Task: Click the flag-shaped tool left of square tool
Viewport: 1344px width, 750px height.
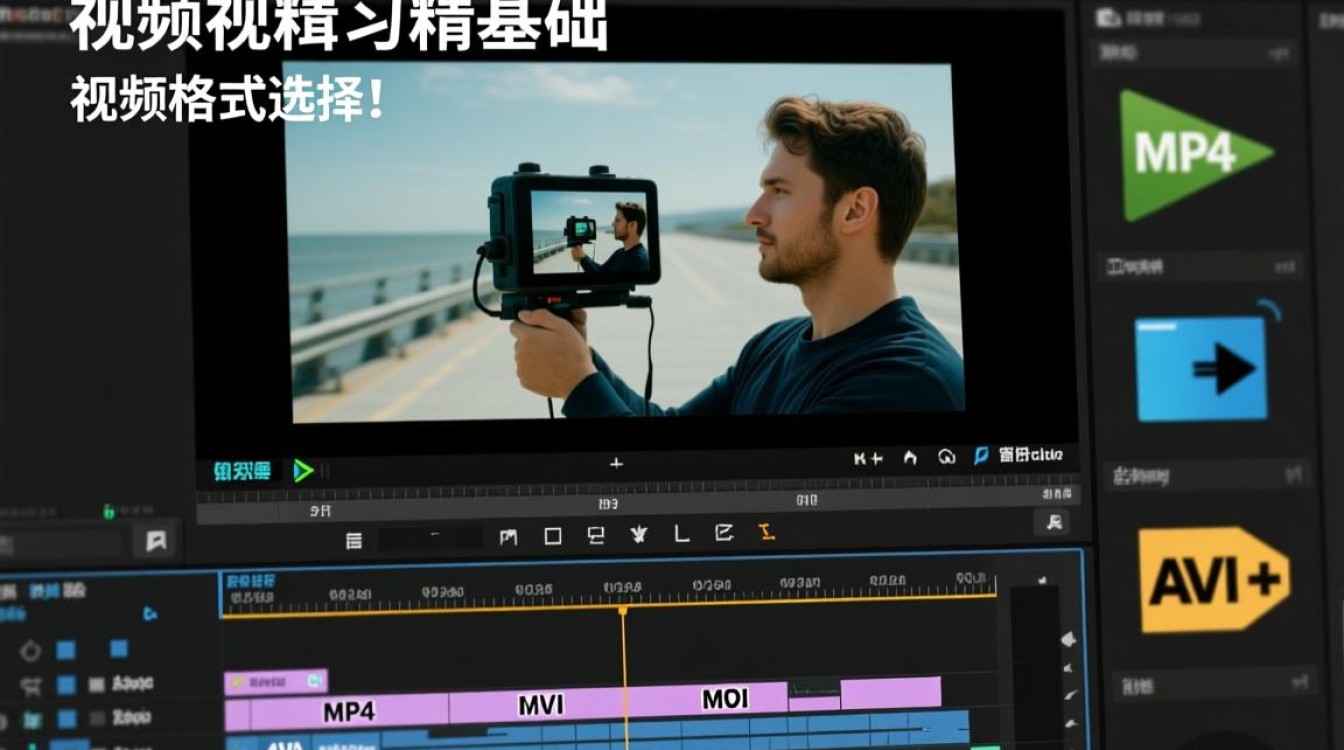Action: point(509,538)
